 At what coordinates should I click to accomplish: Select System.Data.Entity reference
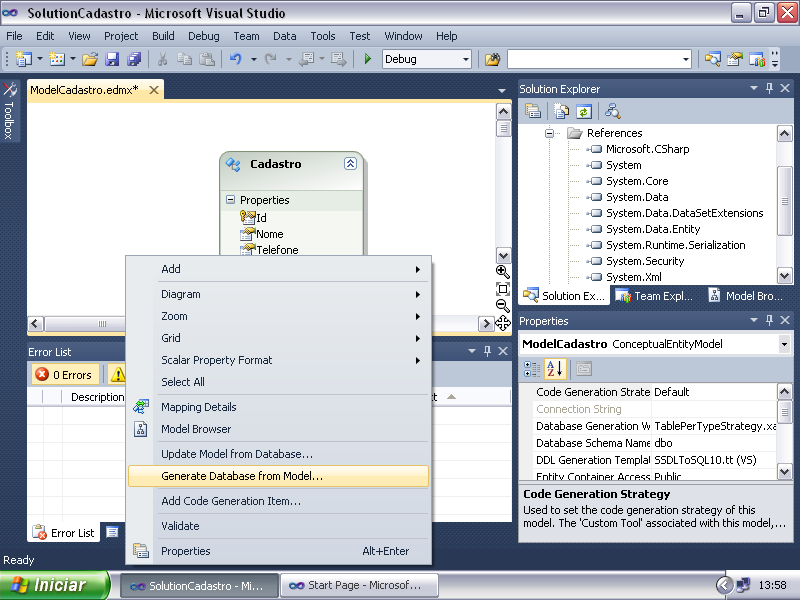(x=653, y=229)
